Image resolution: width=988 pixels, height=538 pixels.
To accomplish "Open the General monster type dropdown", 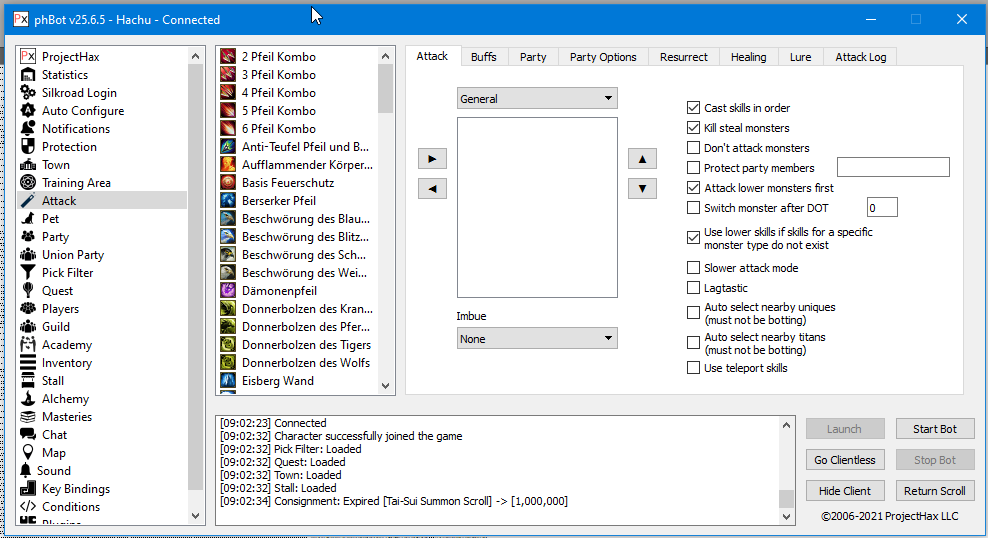I will coord(537,99).
